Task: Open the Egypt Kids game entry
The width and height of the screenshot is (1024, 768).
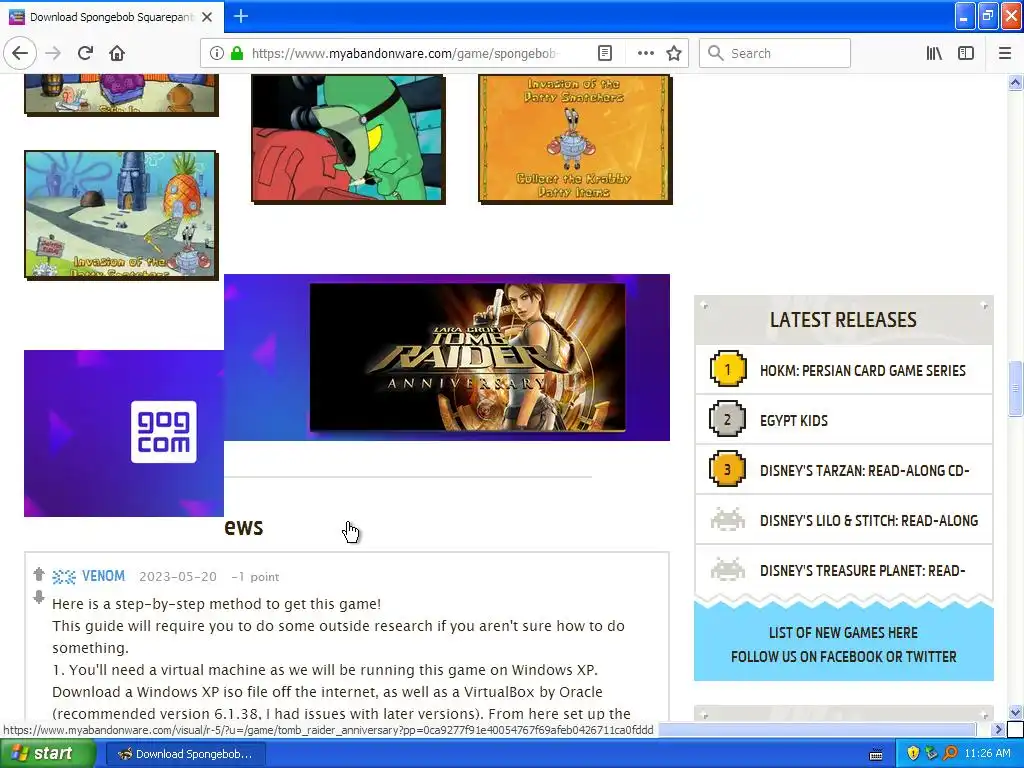Action: click(x=793, y=421)
